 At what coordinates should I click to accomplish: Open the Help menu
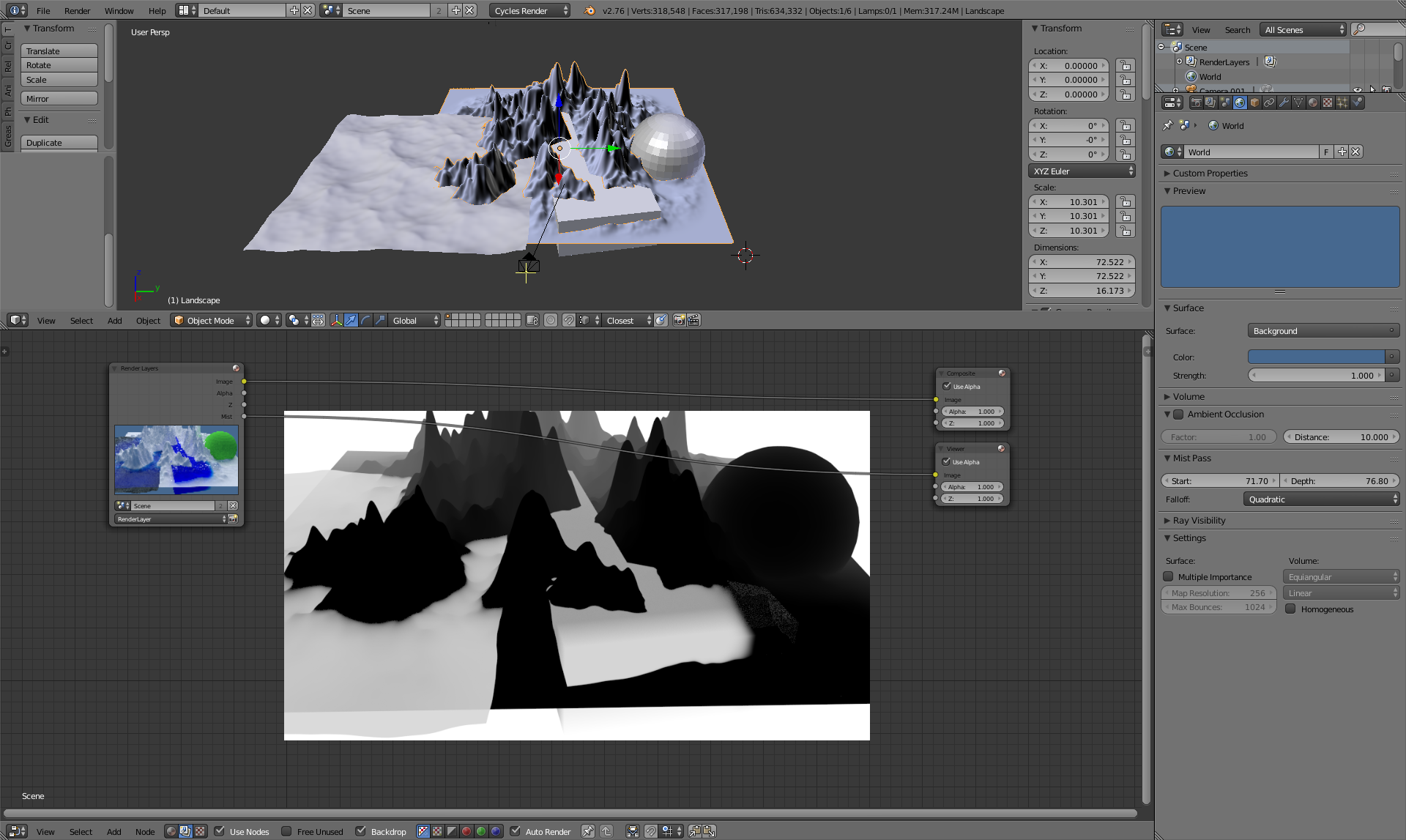click(x=157, y=10)
